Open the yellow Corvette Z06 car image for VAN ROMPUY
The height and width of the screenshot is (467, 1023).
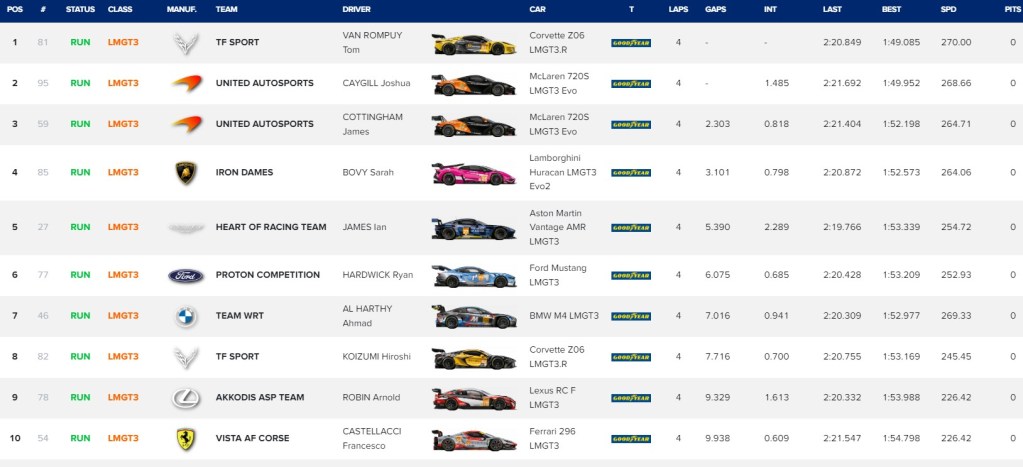474,44
